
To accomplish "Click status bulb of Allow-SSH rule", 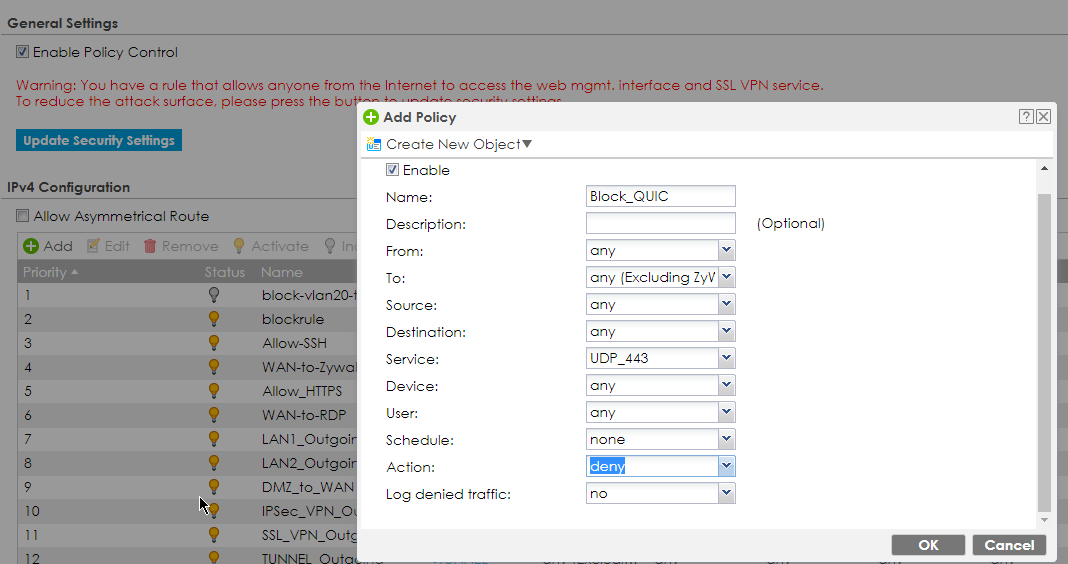I will pos(213,343).
